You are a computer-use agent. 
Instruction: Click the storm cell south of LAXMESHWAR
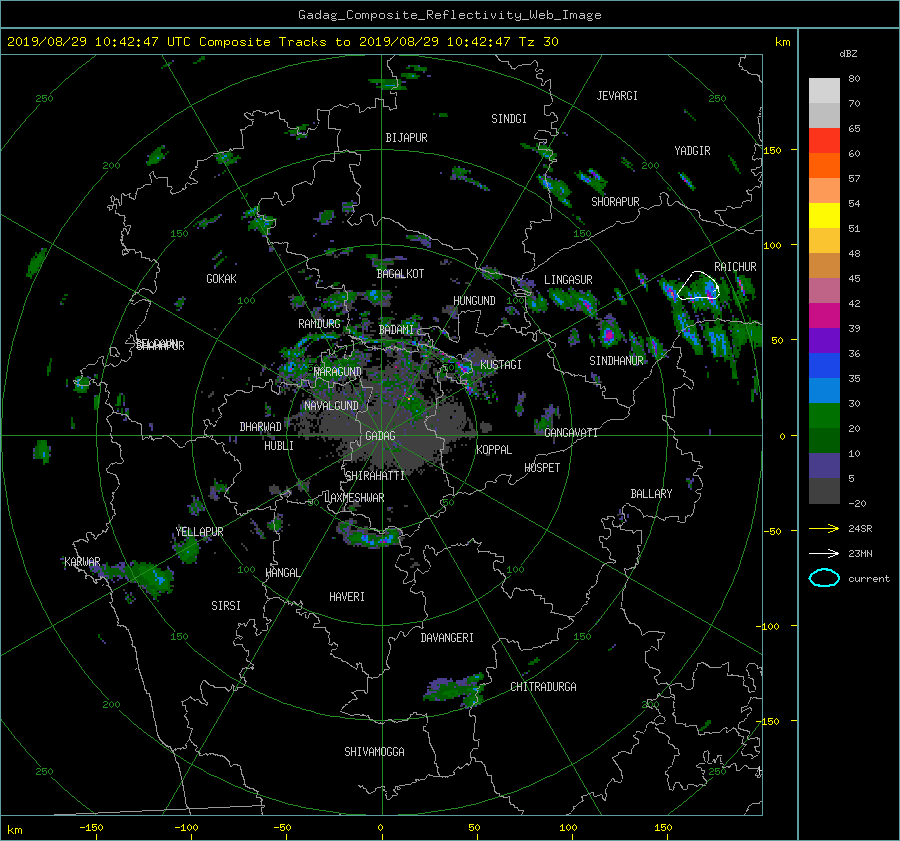tap(368, 535)
